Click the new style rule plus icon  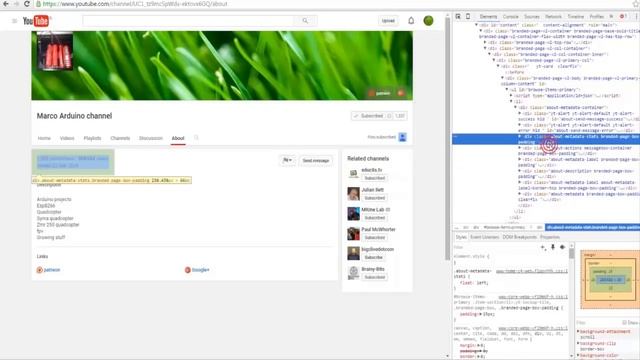tap(543, 247)
